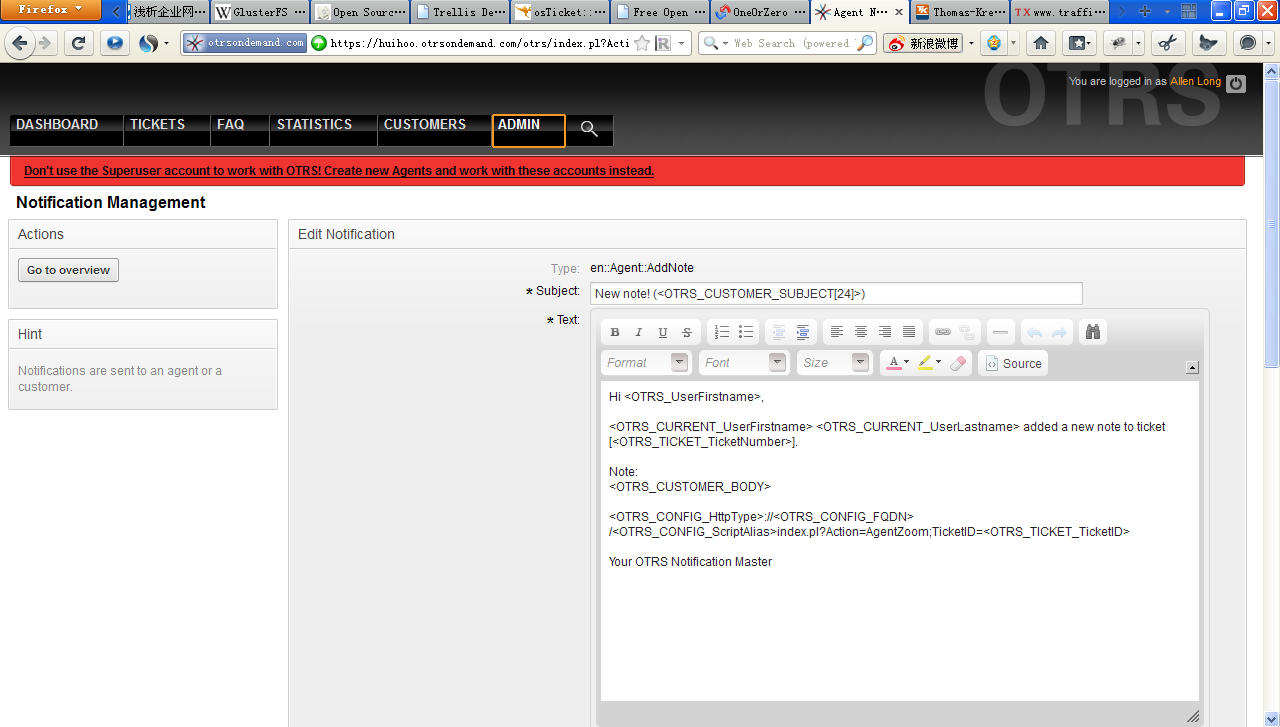Toggle bold formatting in the editor

pos(615,332)
